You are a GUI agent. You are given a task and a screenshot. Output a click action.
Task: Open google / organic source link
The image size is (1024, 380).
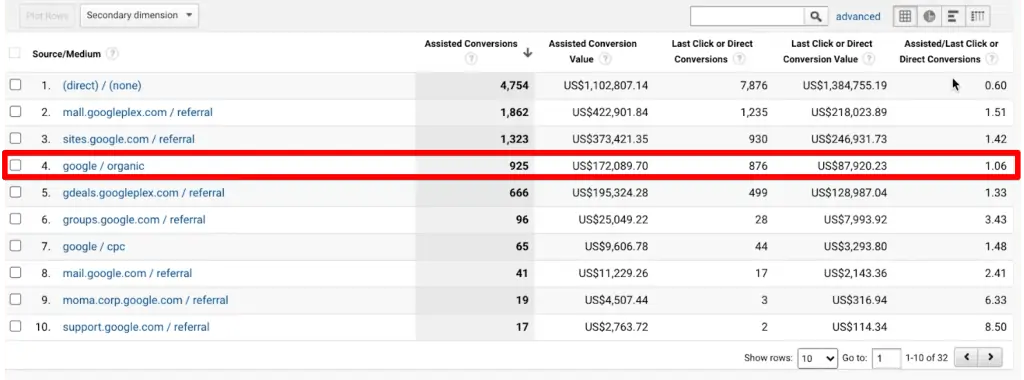coord(103,166)
